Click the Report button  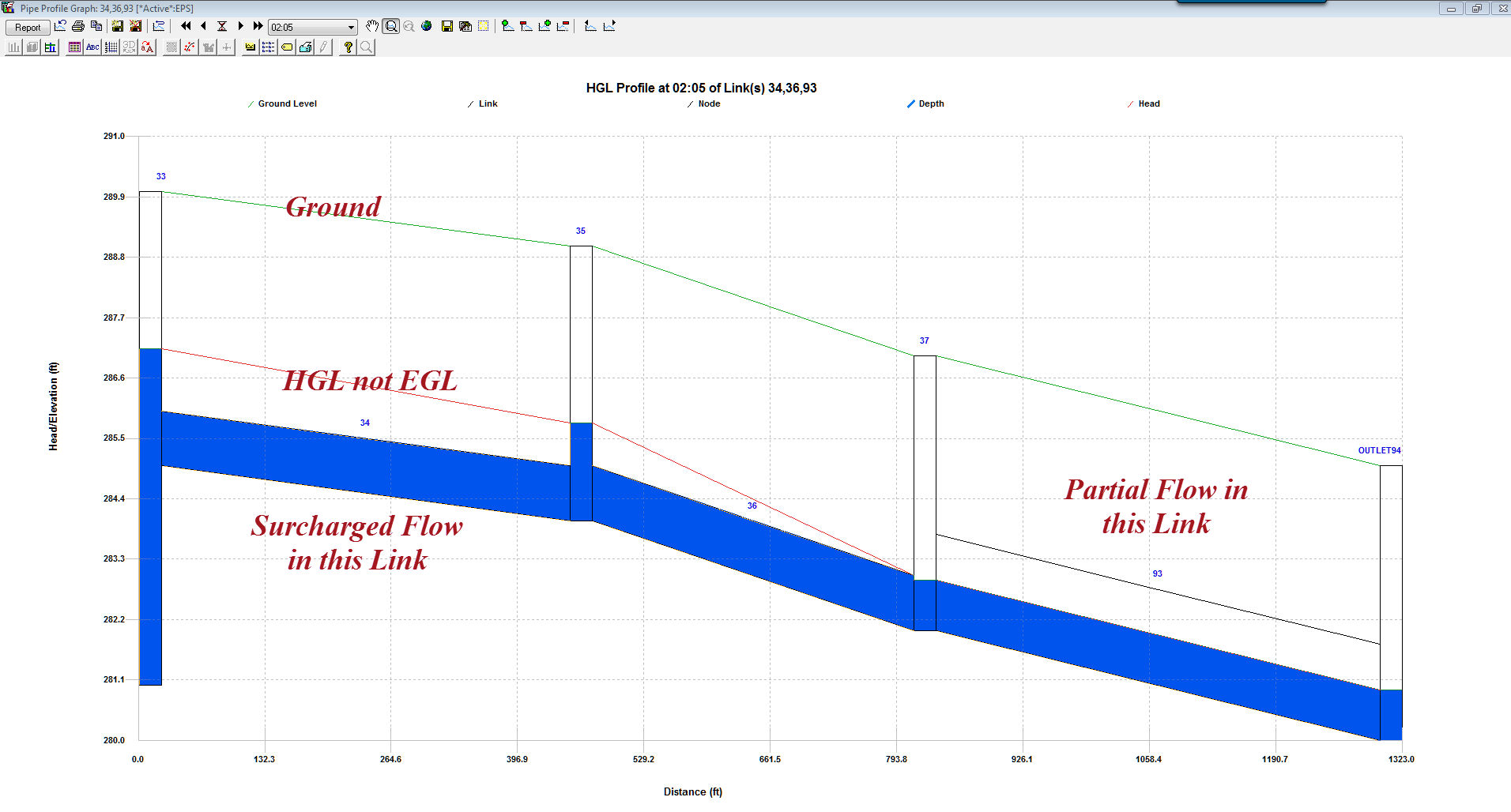28,26
